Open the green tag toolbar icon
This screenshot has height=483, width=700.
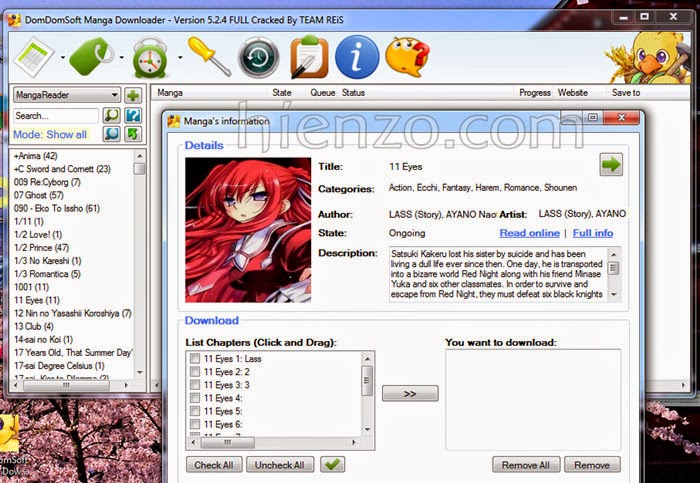(92, 57)
